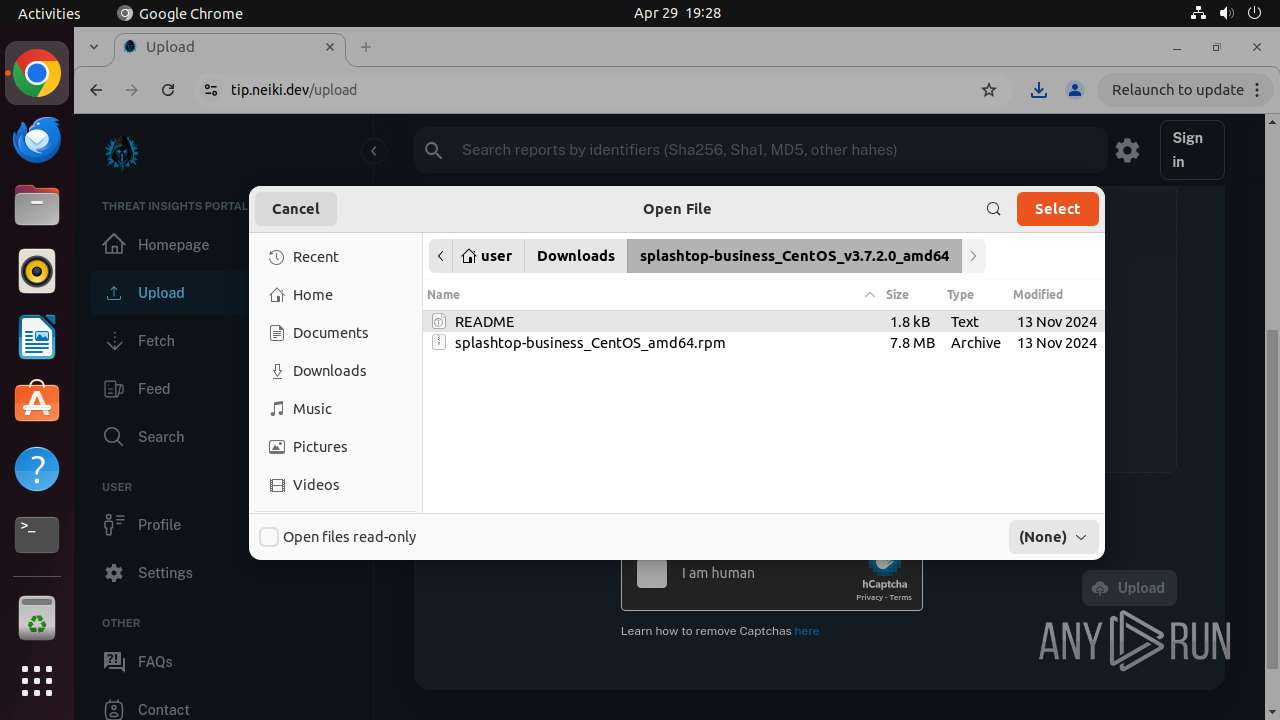The image size is (1280, 720).
Task: Click the path bar right scroll arrow
Action: [x=973, y=256]
